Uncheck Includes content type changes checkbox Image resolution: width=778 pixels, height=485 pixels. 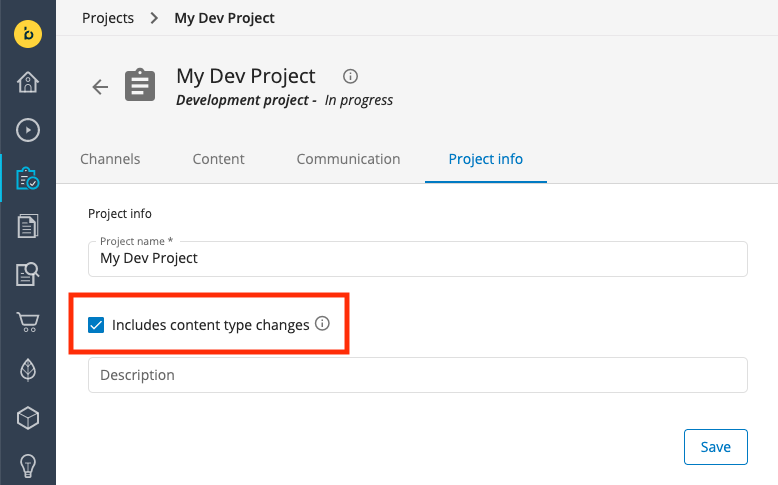click(96, 325)
